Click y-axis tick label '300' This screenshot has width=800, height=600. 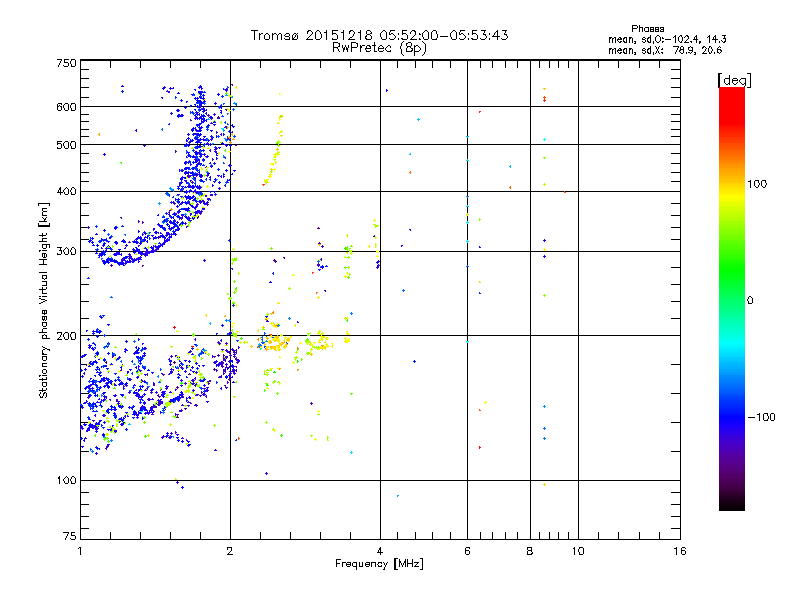[66, 251]
